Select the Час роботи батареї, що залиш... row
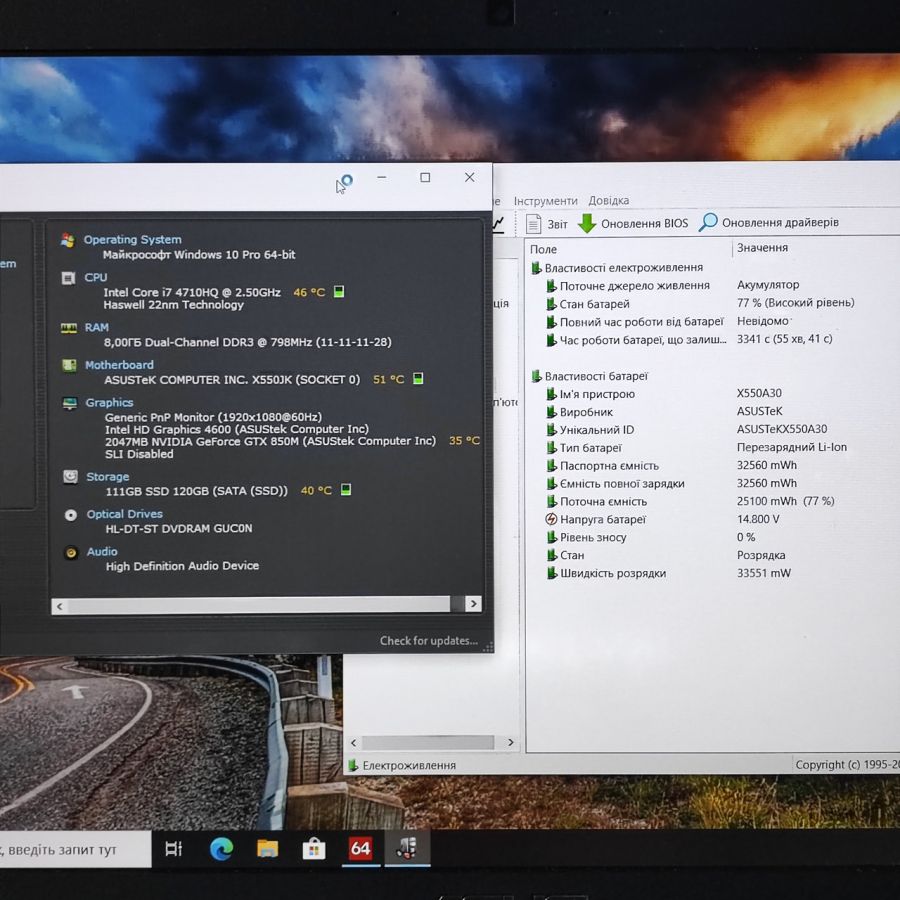The height and width of the screenshot is (900, 900). coord(636,340)
